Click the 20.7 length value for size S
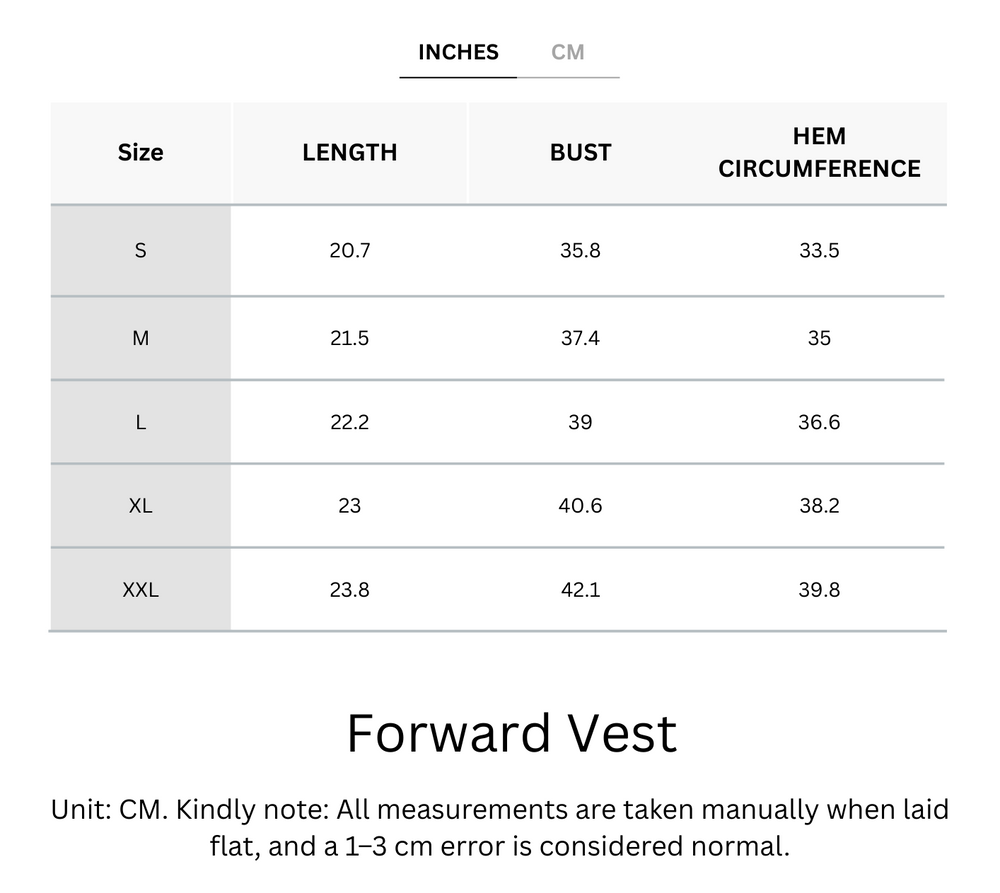 tap(349, 250)
